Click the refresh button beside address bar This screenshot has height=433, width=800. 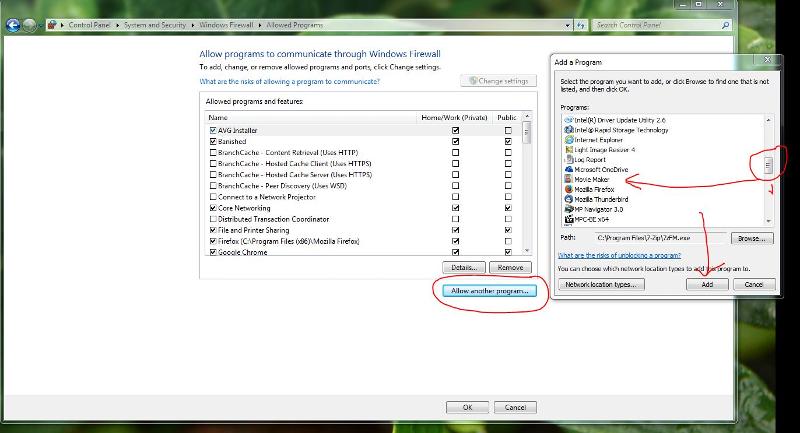tap(581, 24)
